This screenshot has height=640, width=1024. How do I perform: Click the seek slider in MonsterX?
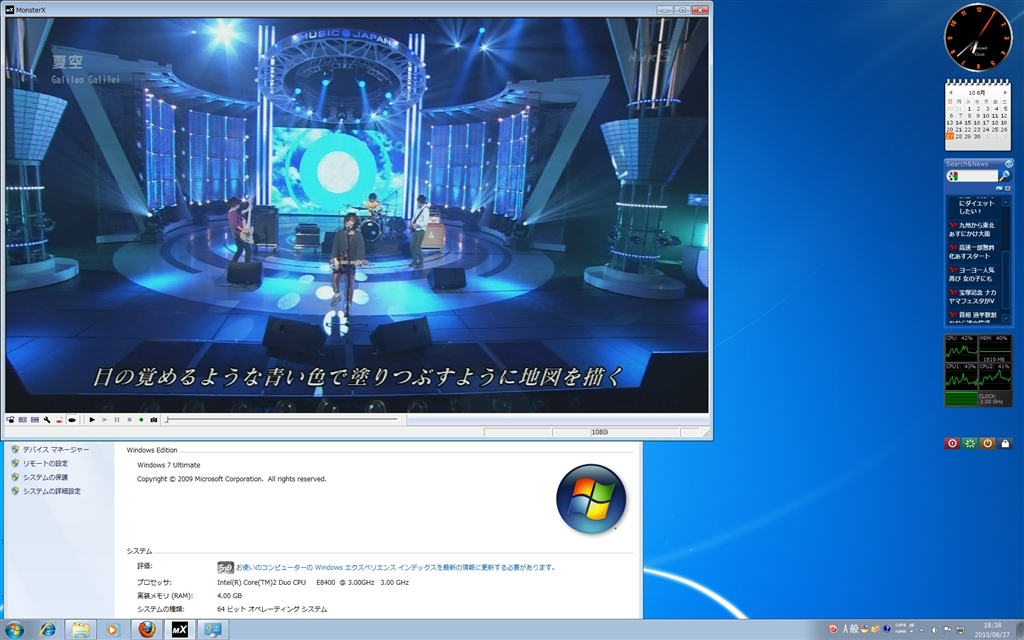(280, 419)
